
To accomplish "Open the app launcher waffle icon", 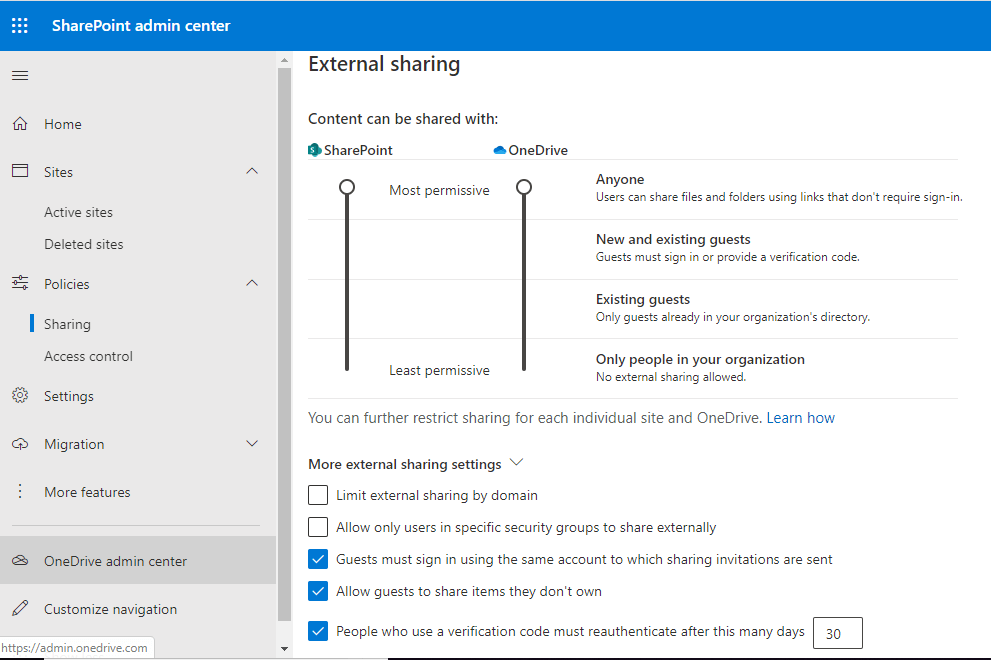I will (20, 25).
